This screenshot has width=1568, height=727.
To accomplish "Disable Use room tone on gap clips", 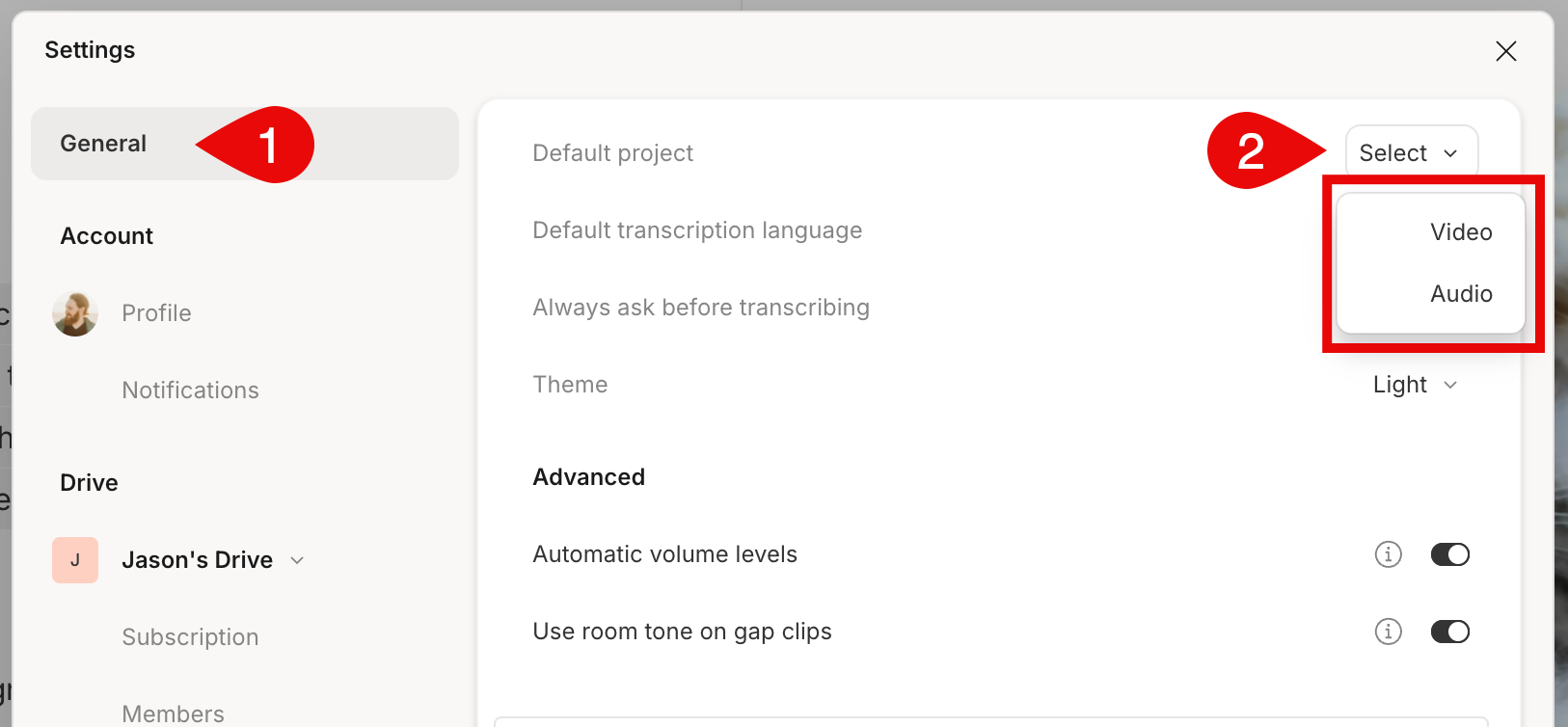I will tap(1449, 632).
